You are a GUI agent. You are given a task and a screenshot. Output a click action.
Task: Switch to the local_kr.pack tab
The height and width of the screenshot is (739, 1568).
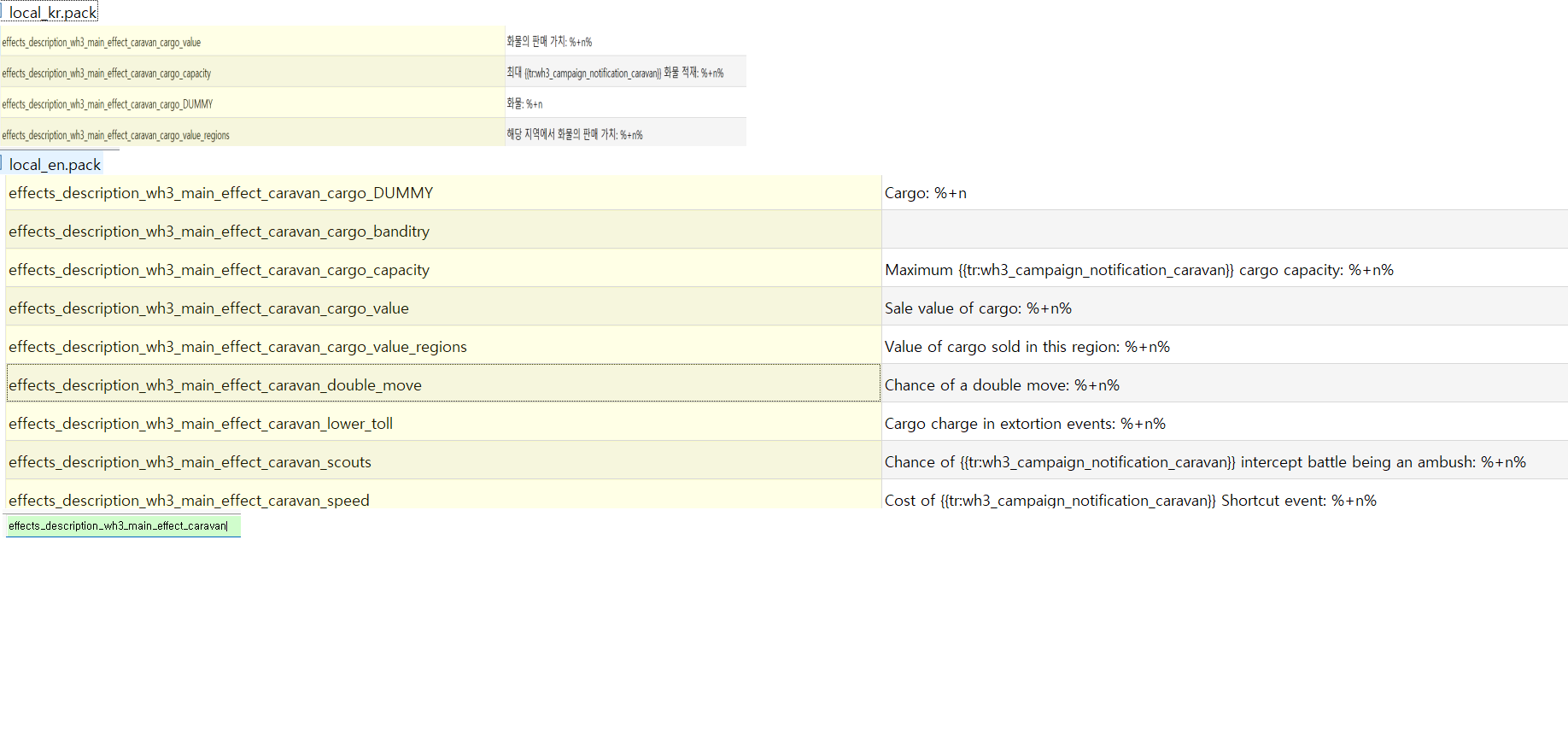point(52,13)
